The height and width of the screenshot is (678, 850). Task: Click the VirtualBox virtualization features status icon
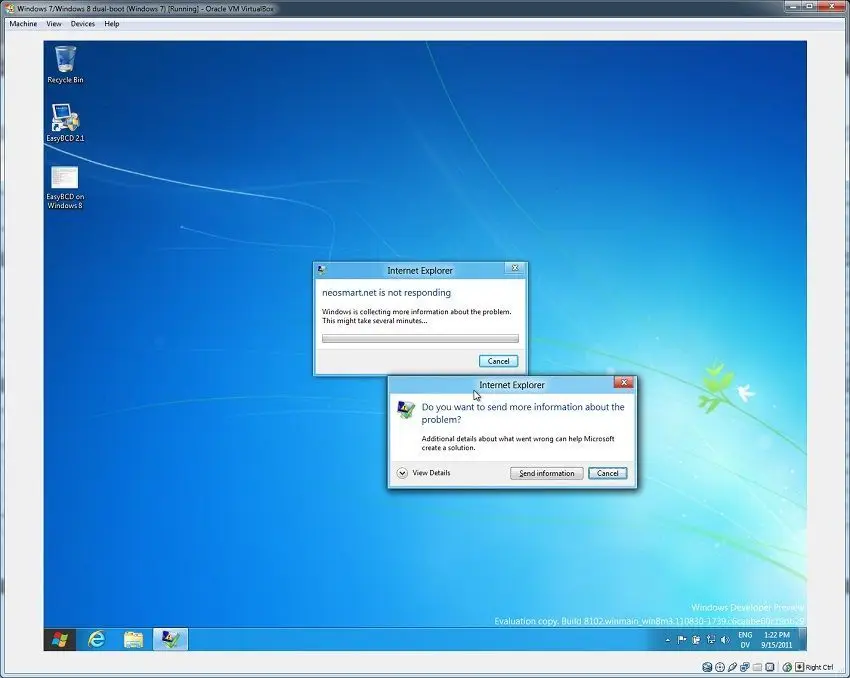tap(770, 667)
